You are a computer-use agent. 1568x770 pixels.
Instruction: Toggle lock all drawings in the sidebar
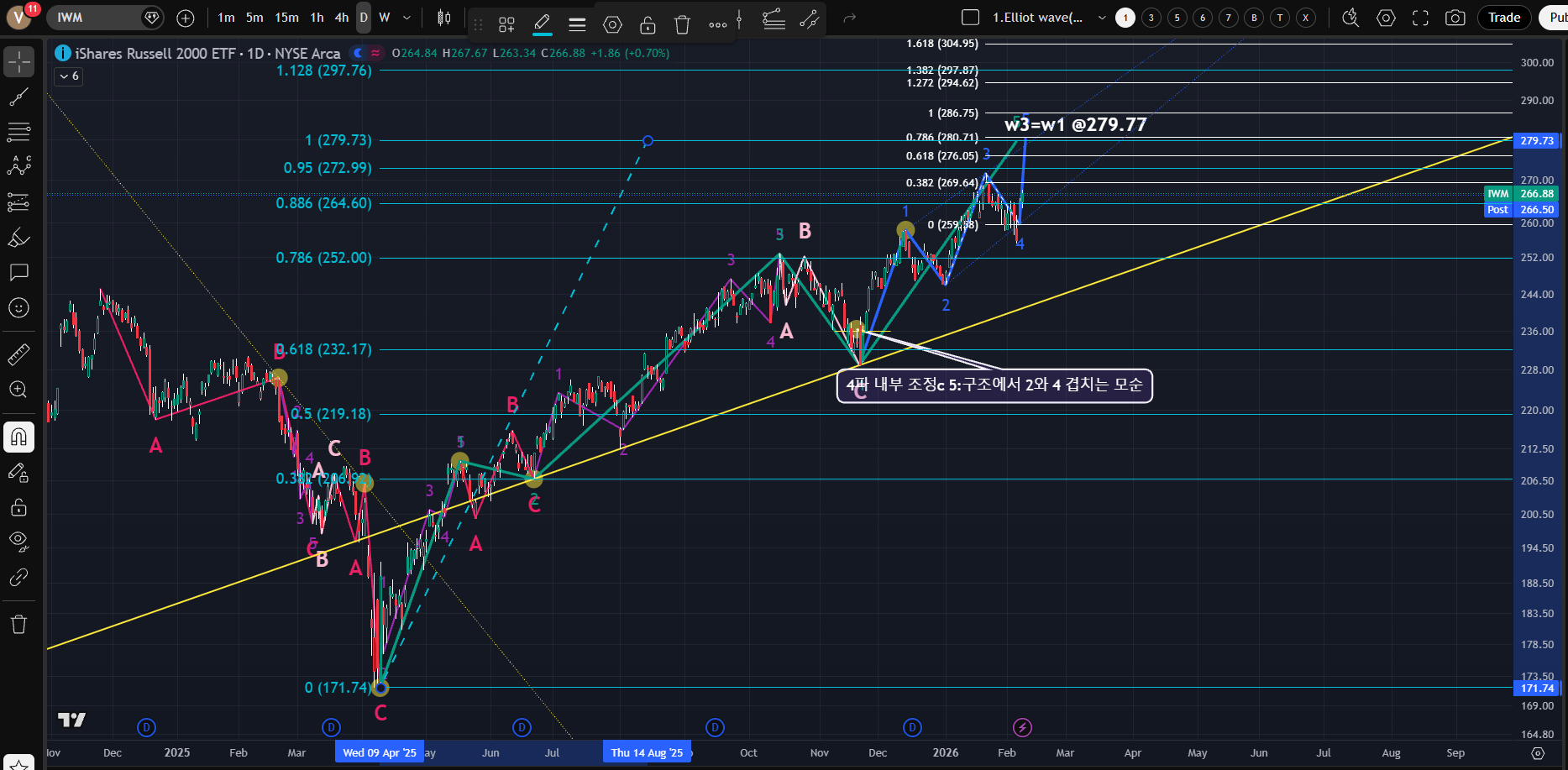coord(18,507)
